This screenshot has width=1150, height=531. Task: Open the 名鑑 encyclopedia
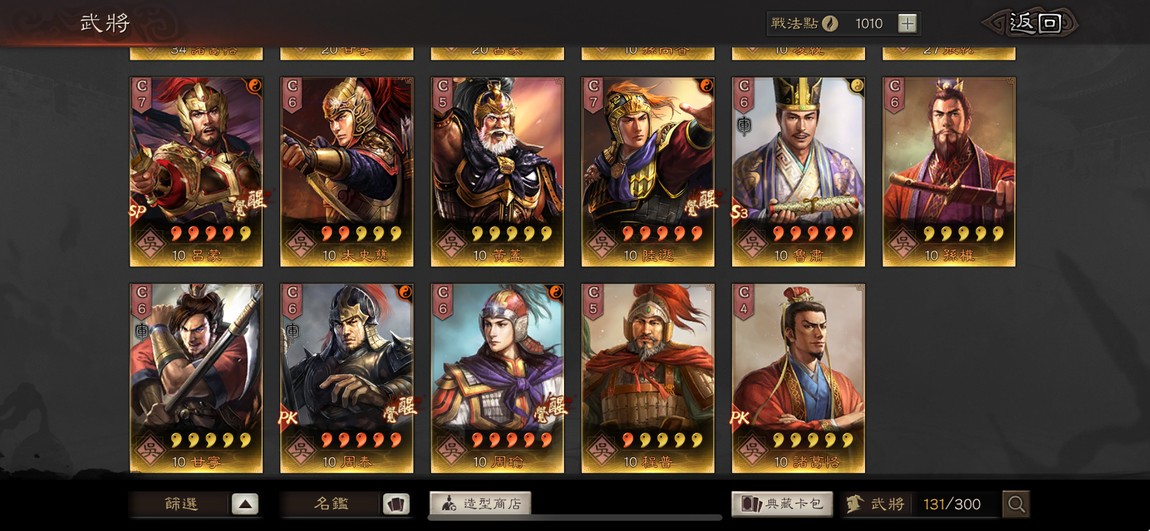point(332,504)
